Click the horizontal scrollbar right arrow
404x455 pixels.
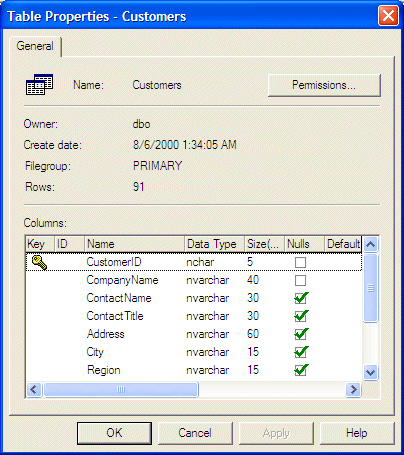[x=353, y=389]
